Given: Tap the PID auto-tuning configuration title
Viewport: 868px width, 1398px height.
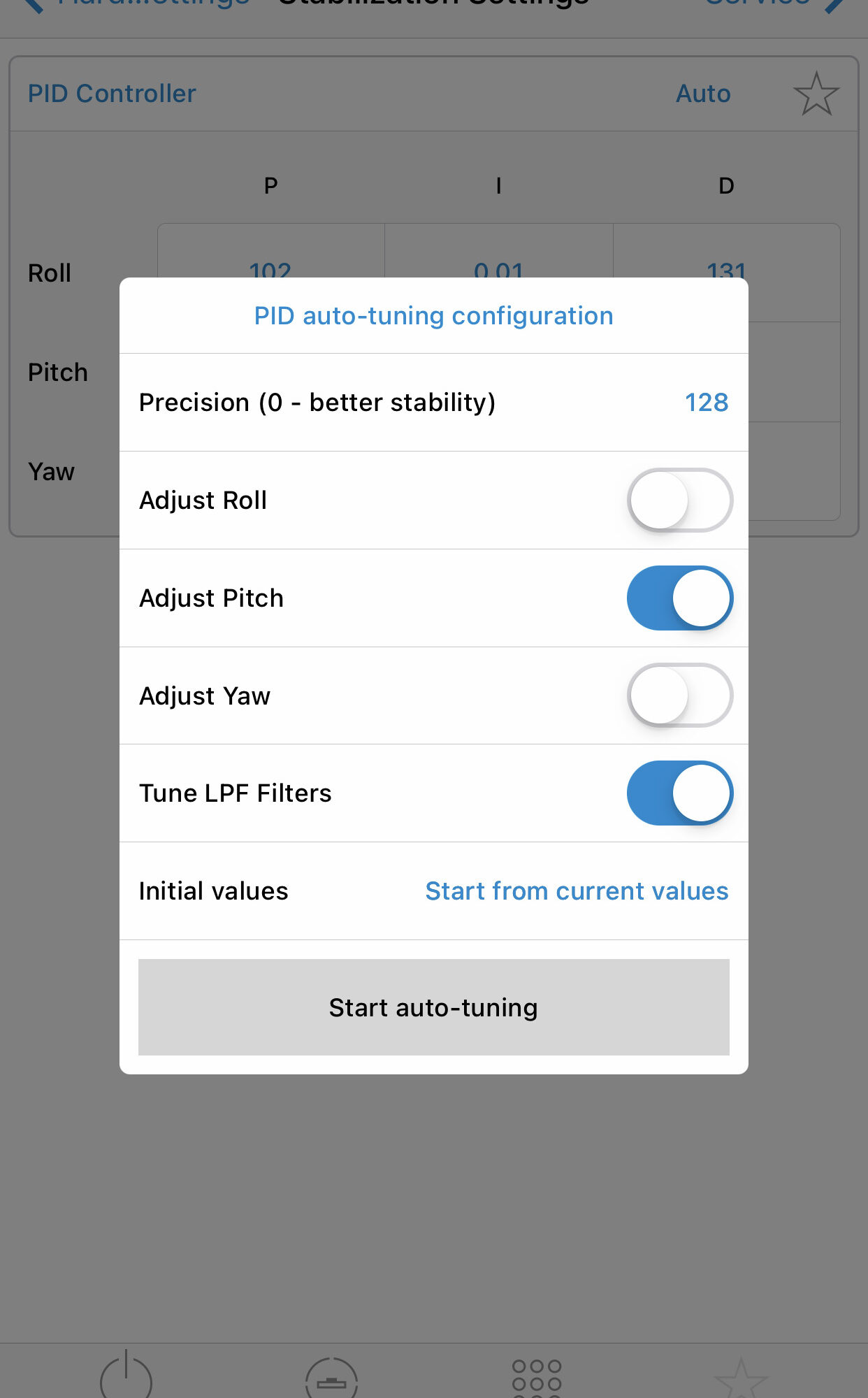Looking at the screenshot, I should coord(434,316).
